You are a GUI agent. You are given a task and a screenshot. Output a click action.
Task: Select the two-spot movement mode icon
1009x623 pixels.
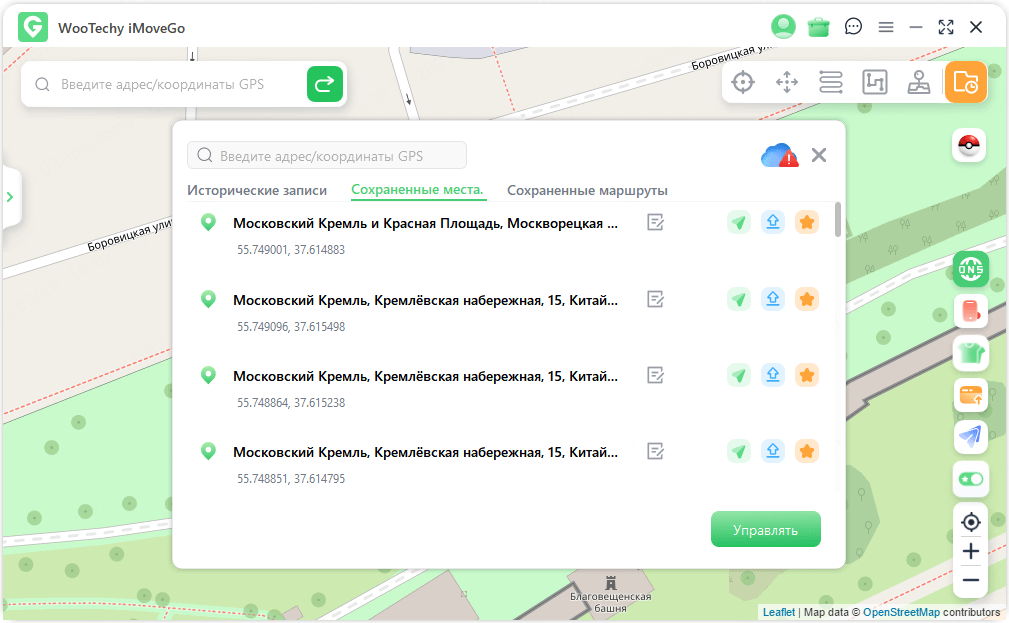[787, 82]
